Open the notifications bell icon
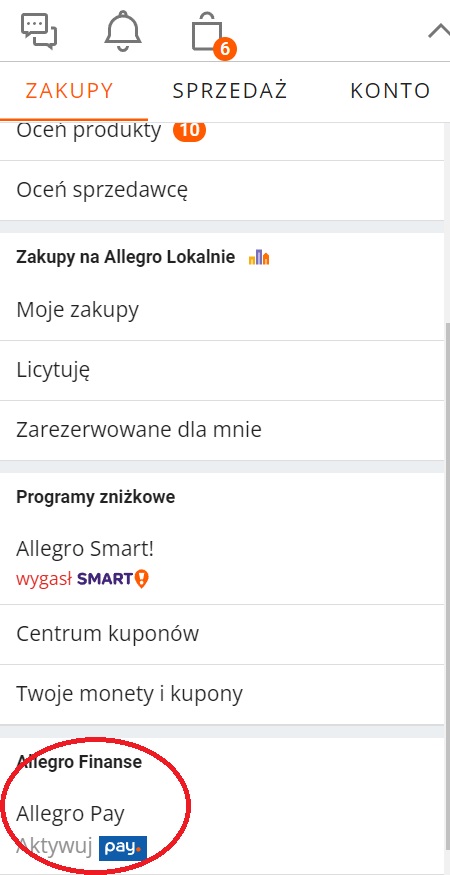The image size is (450, 875). coord(123,30)
